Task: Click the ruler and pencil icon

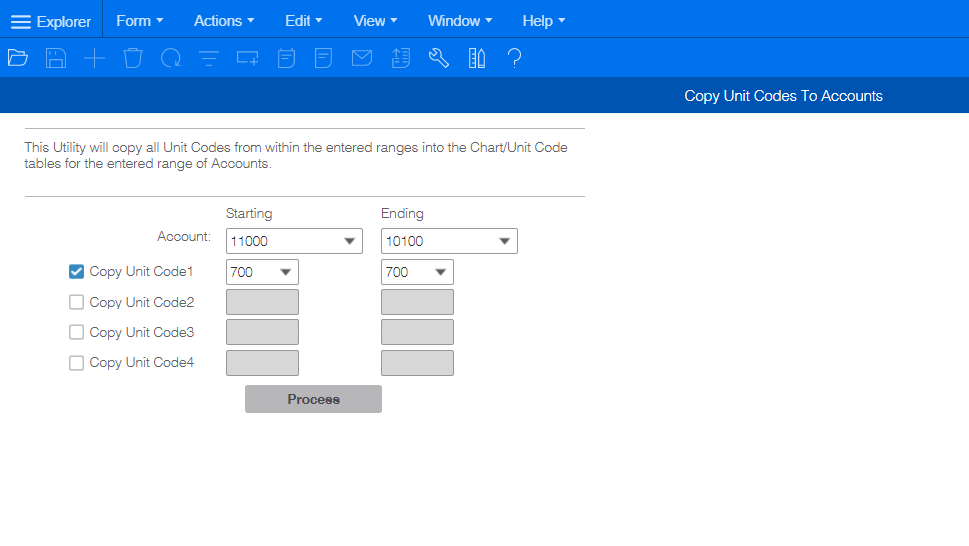Action: pyautogui.click(x=477, y=59)
